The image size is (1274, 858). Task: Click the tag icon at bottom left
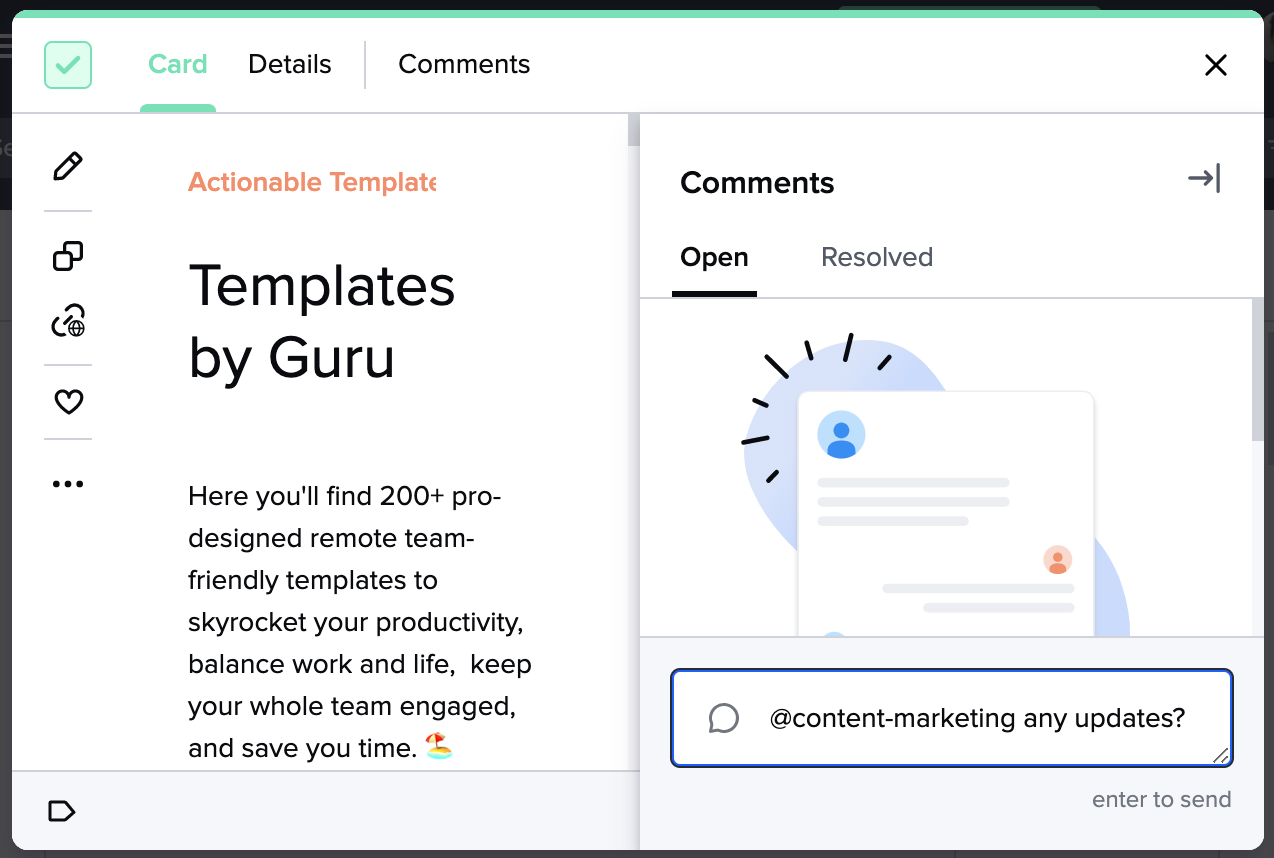pos(62,811)
